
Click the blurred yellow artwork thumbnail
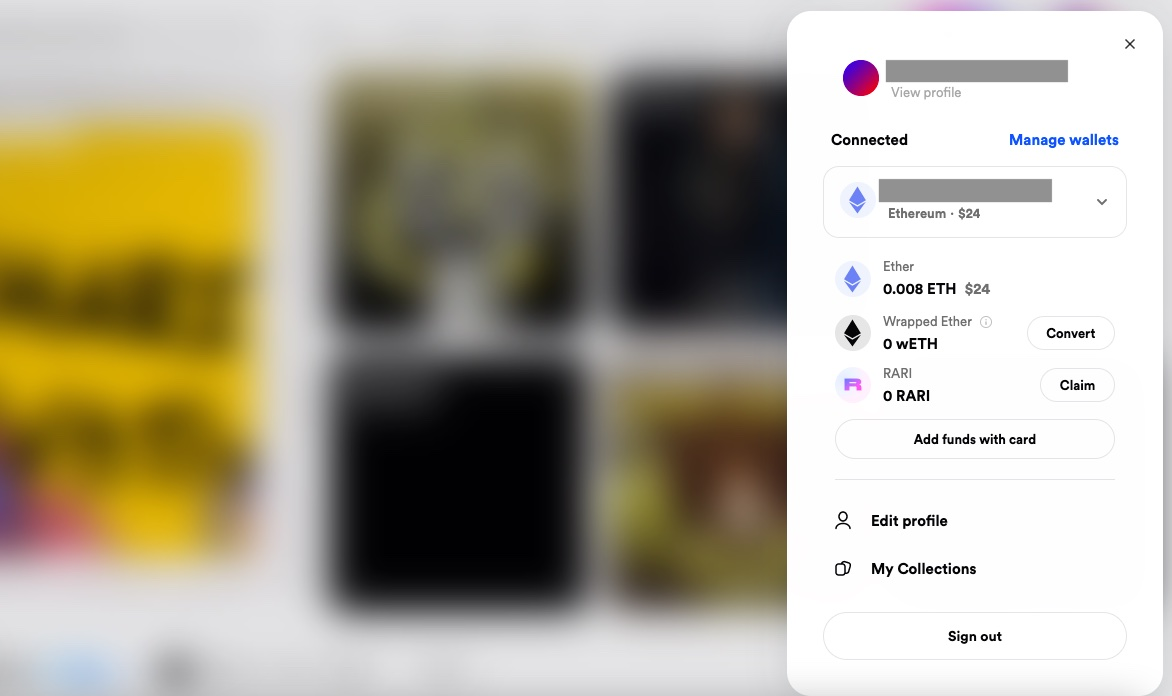click(129, 336)
